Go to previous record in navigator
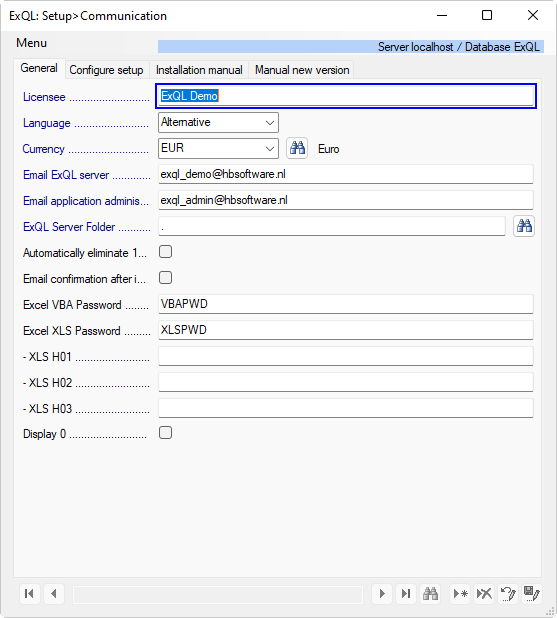 click(54, 593)
